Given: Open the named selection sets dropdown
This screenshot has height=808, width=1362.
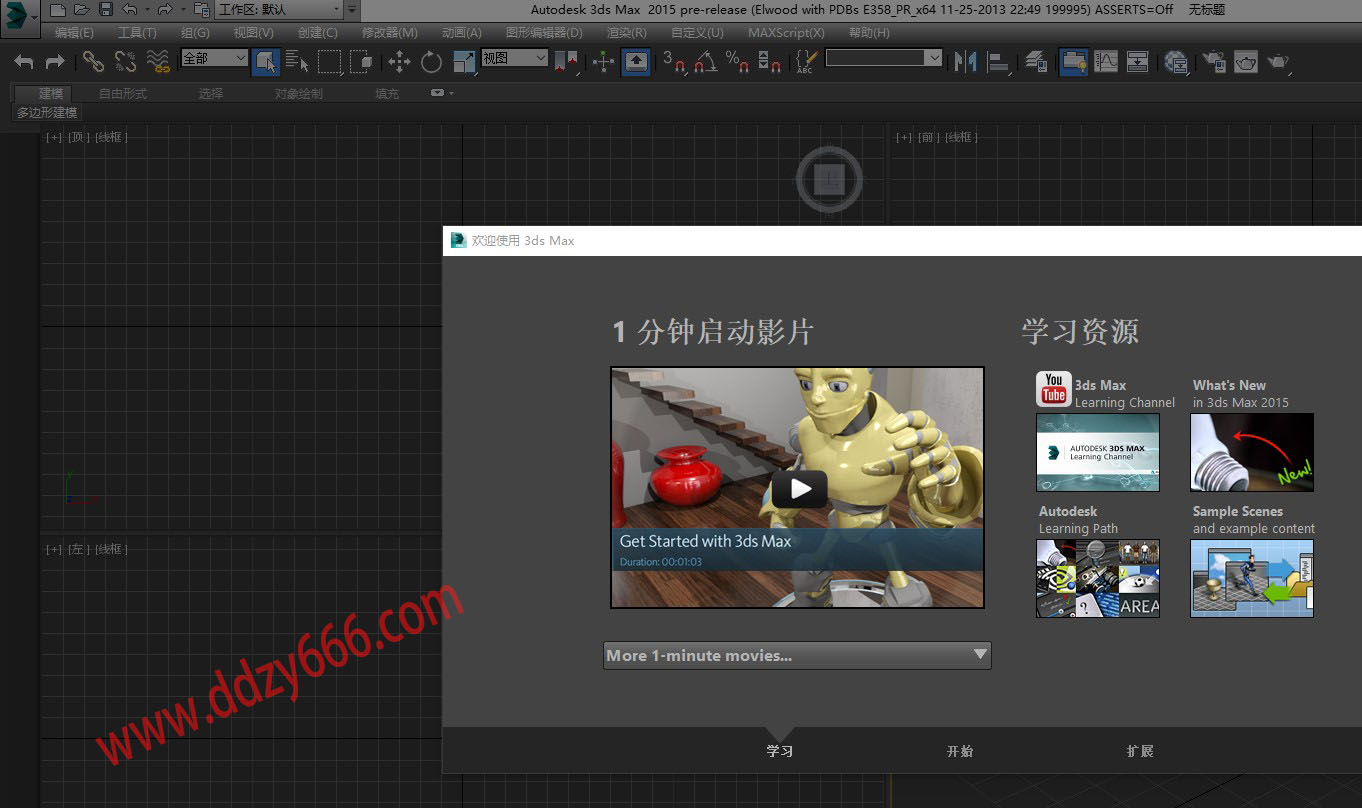Looking at the screenshot, I should 883,58.
